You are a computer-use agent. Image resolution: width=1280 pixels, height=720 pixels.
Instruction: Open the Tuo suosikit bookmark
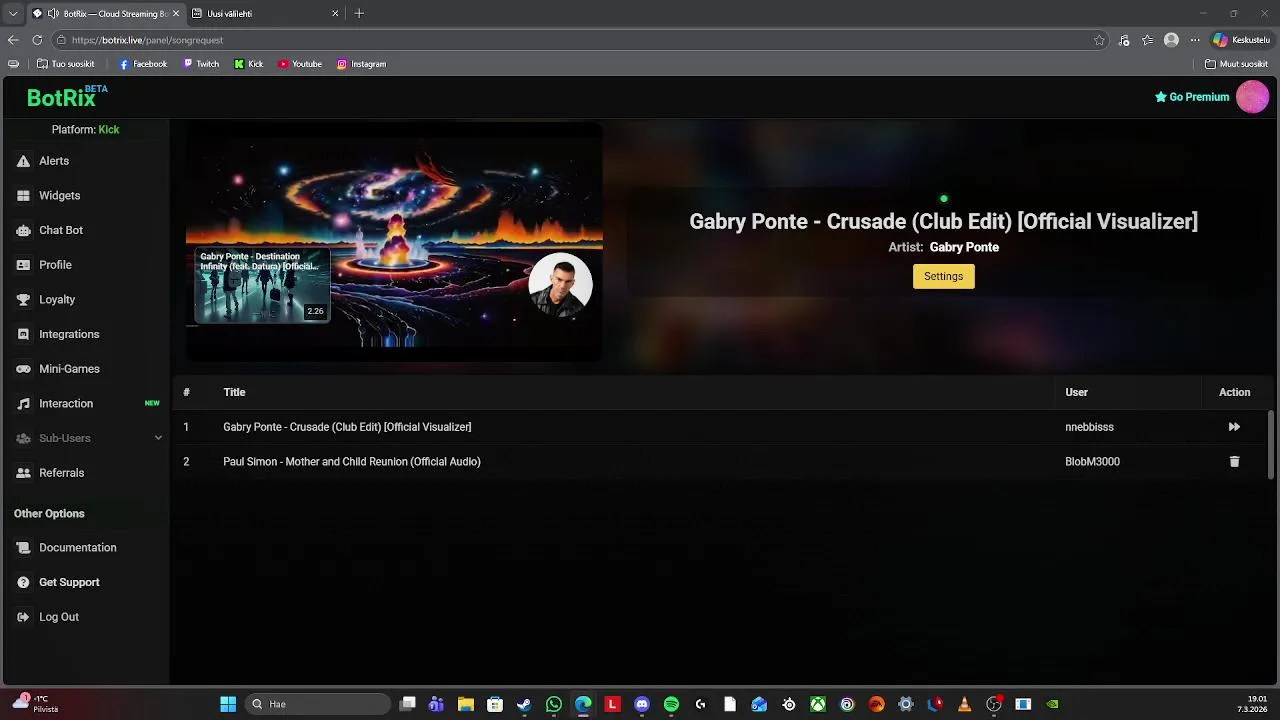click(x=65, y=64)
